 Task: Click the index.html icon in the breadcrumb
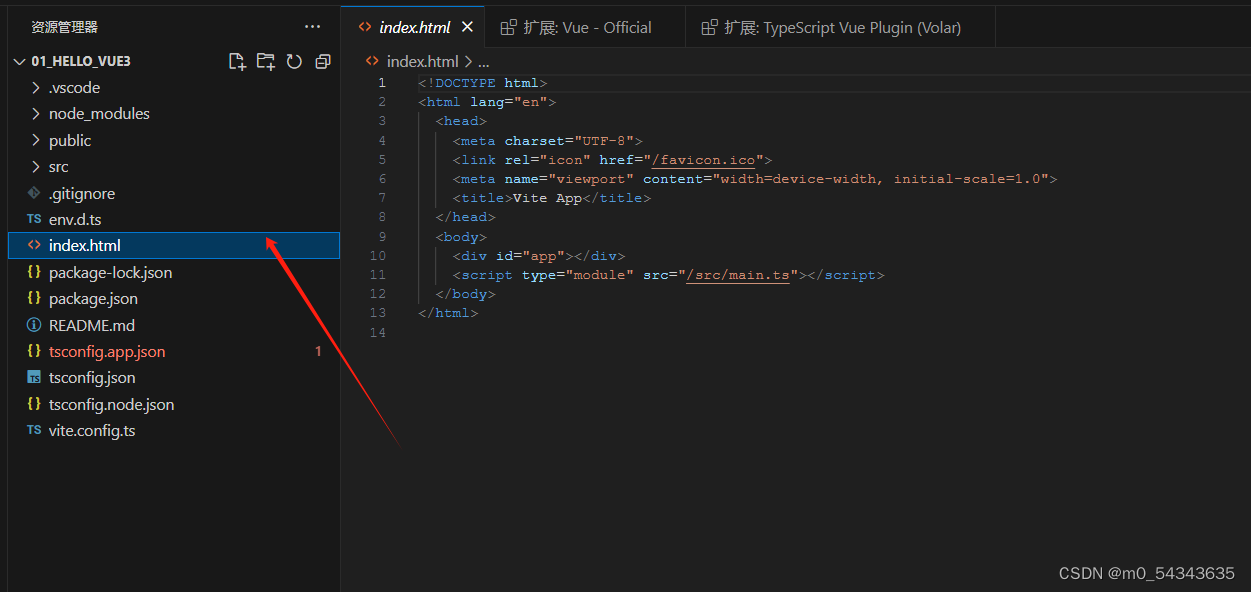(374, 61)
